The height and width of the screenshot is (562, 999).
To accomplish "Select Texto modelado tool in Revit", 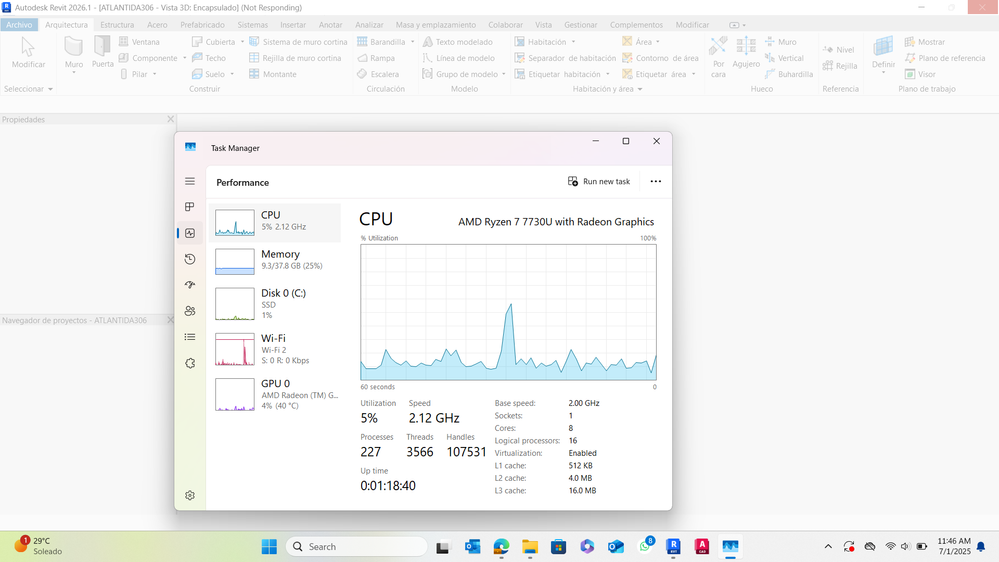I will coord(457,41).
